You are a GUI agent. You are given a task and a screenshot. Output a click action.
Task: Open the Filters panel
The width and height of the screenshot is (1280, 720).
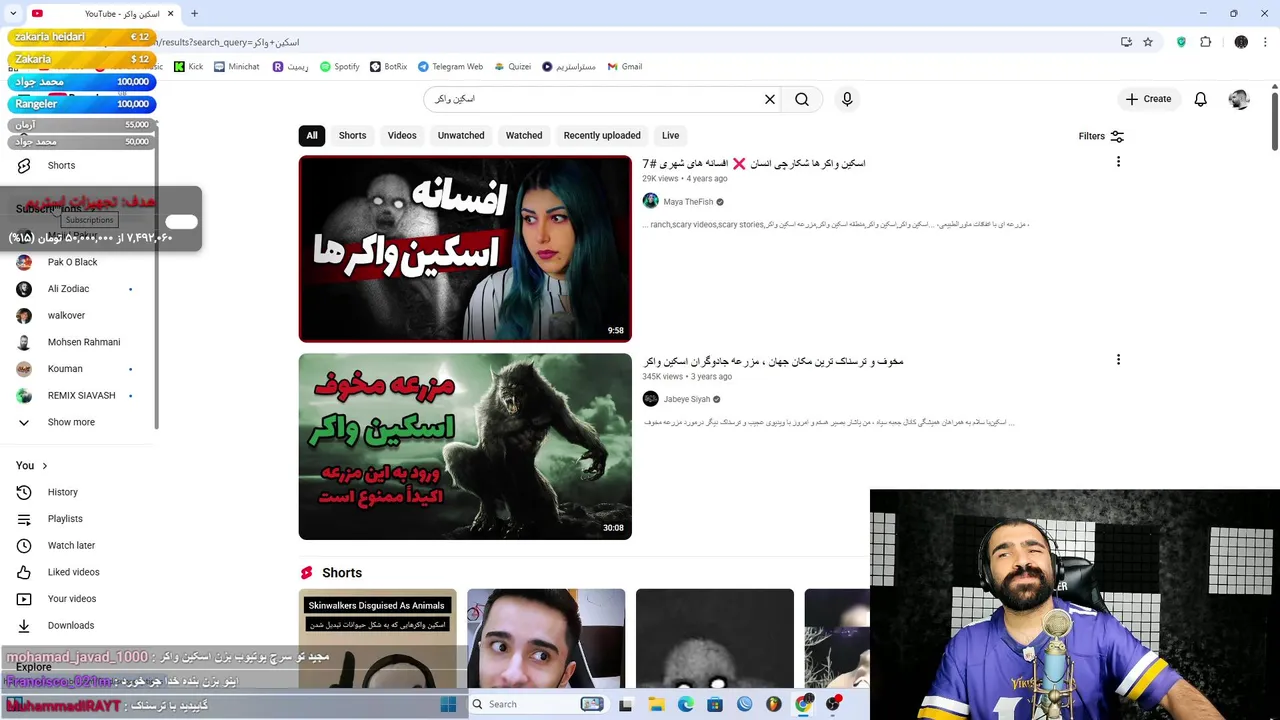[1101, 136]
